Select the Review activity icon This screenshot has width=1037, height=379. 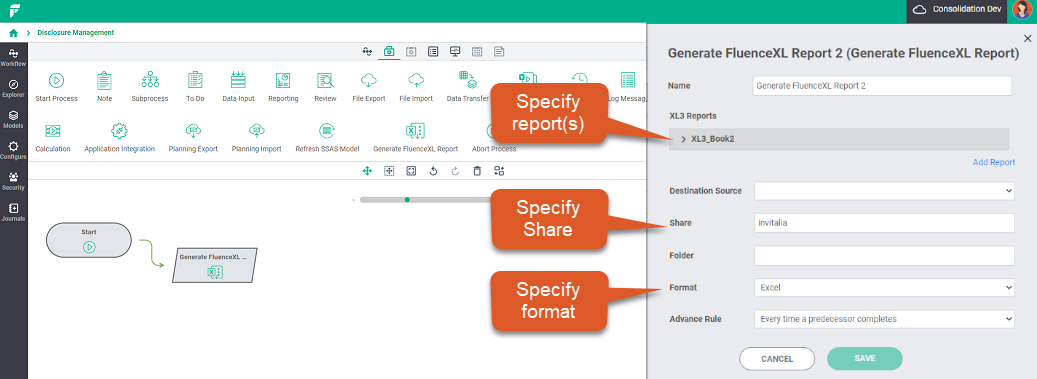click(x=325, y=81)
